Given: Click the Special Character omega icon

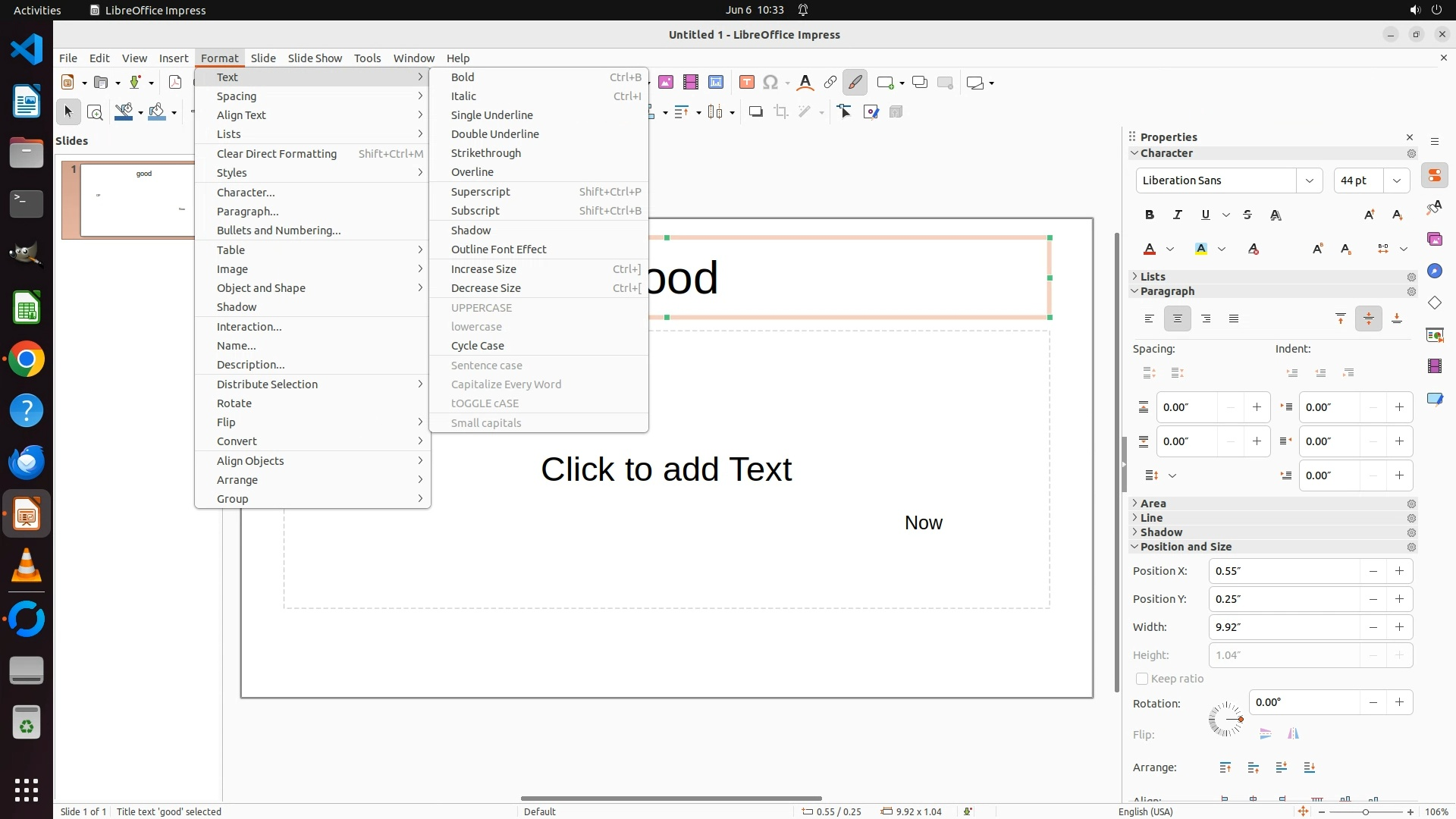Looking at the screenshot, I should click(x=770, y=83).
